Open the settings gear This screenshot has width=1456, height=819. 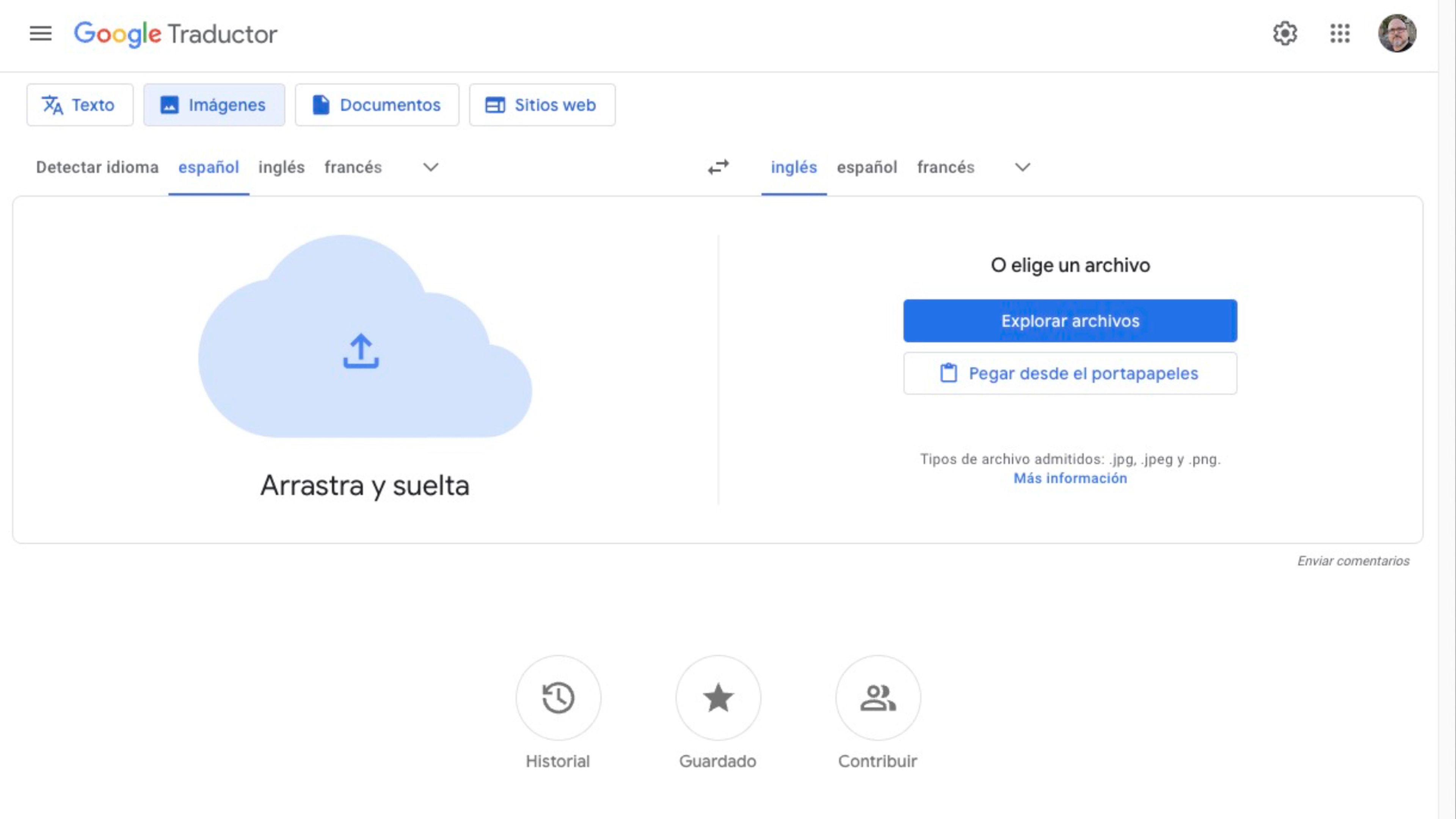(1285, 34)
